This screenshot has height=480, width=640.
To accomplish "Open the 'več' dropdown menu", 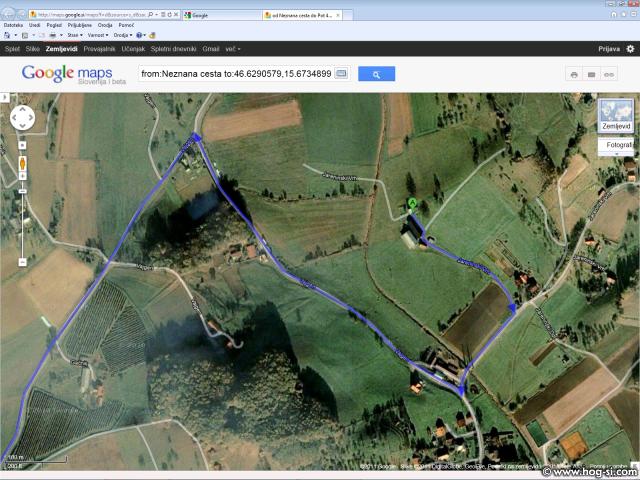I will click(232, 48).
